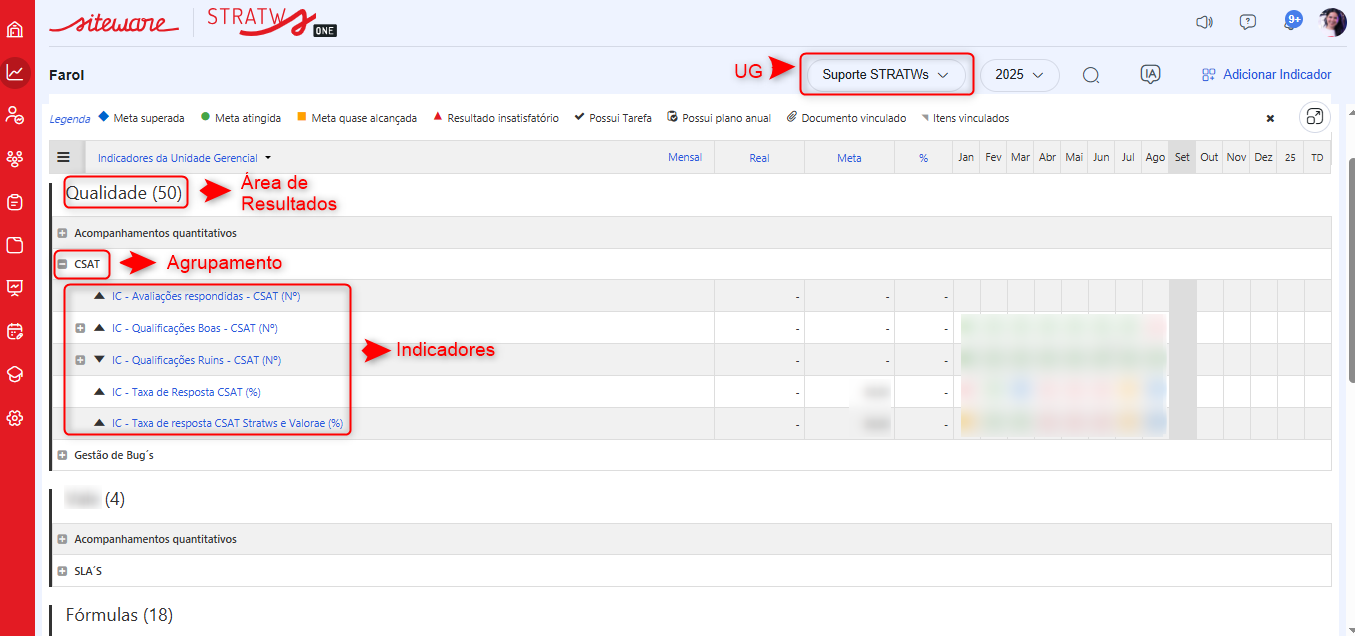Open the IA assistant chat icon
The width and height of the screenshot is (1355, 636).
coord(1150,74)
